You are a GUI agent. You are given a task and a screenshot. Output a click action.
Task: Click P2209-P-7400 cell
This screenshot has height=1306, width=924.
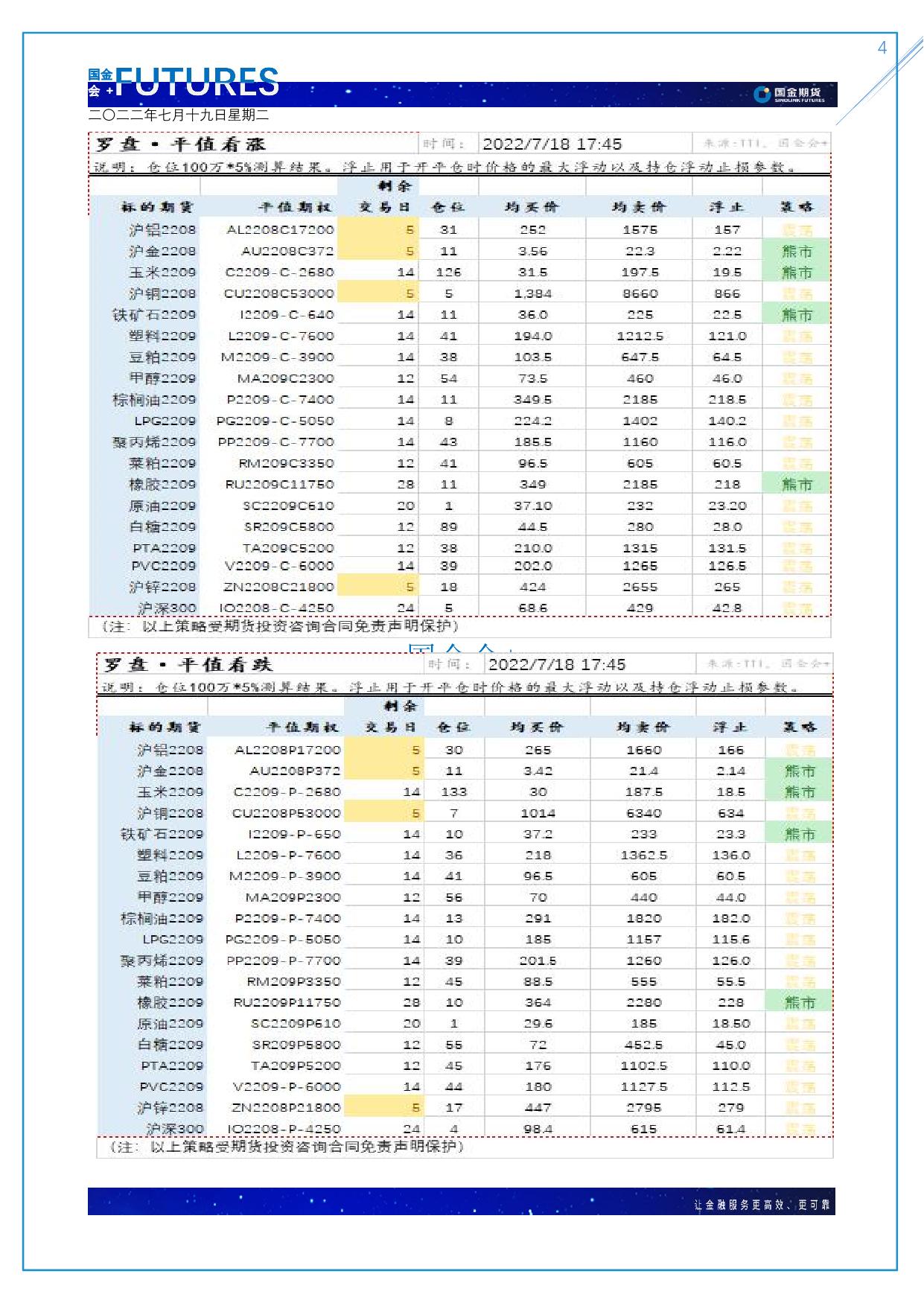tap(288, 918)
